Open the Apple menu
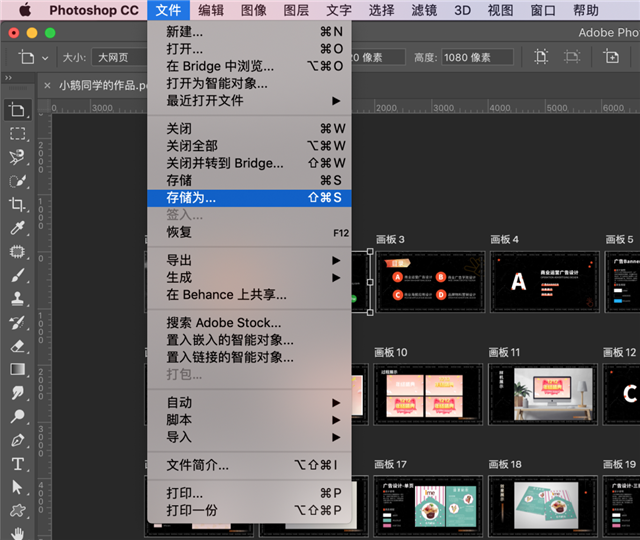Image resolution: width=640 pixels, height=540 pixels. pos(24,10)
